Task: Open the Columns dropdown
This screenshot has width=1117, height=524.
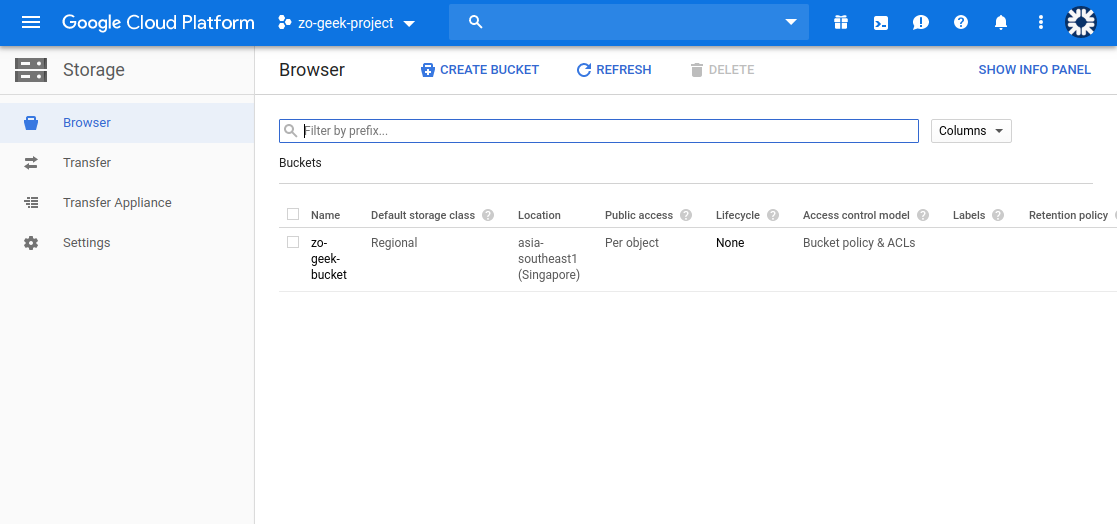Action: pos(970,131)
